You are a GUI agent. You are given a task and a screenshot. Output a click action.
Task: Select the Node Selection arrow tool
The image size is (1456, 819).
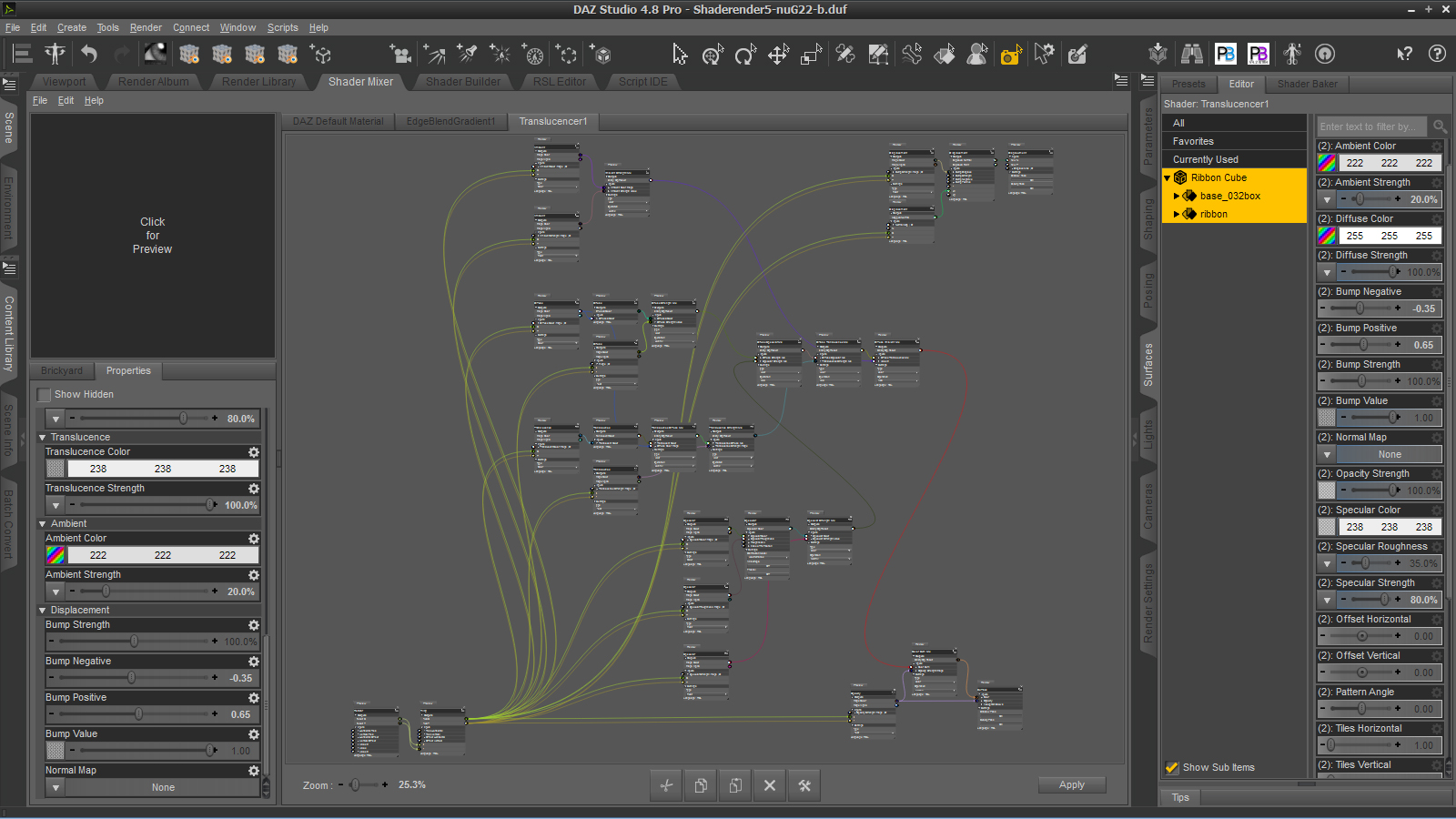pos(680,55)
